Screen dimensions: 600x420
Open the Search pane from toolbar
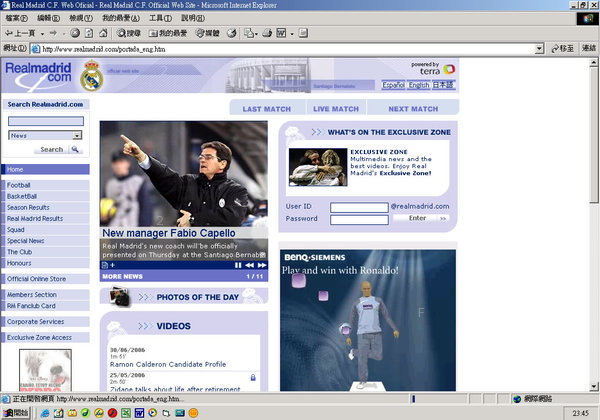coord(129,33)
